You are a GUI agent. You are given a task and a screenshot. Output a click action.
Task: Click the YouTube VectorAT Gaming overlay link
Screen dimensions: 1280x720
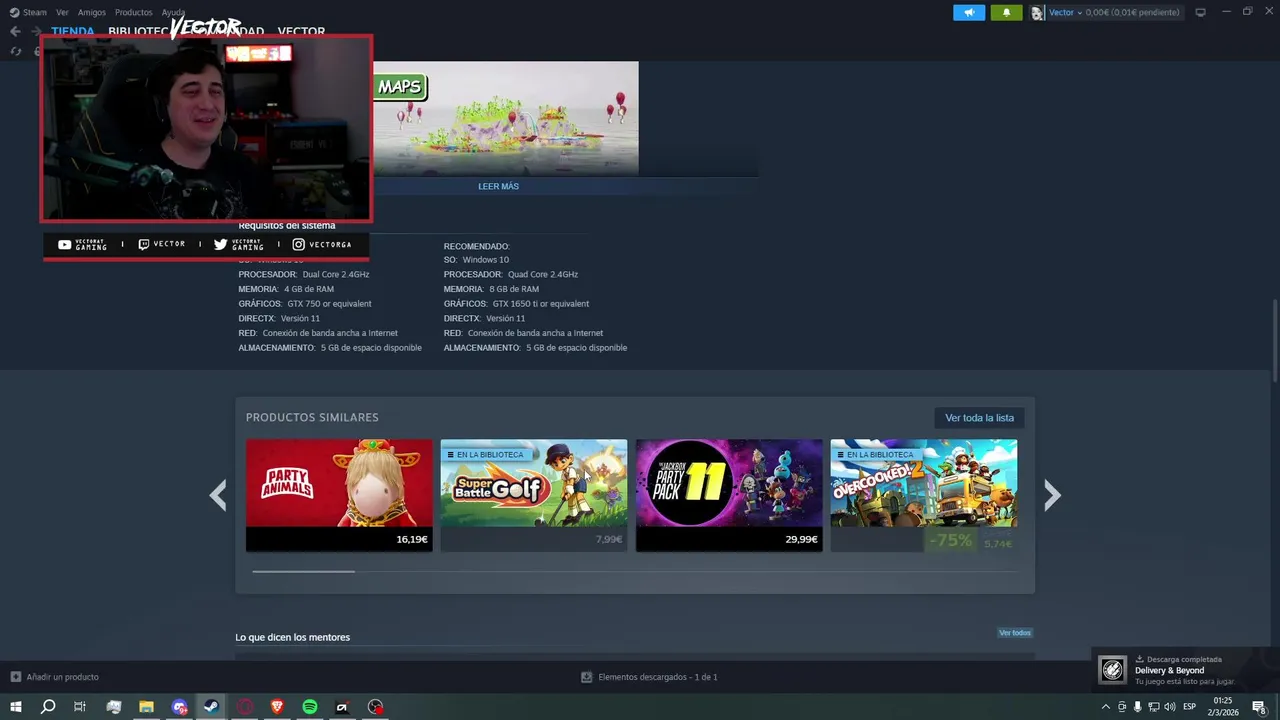(x=83, y=244)
